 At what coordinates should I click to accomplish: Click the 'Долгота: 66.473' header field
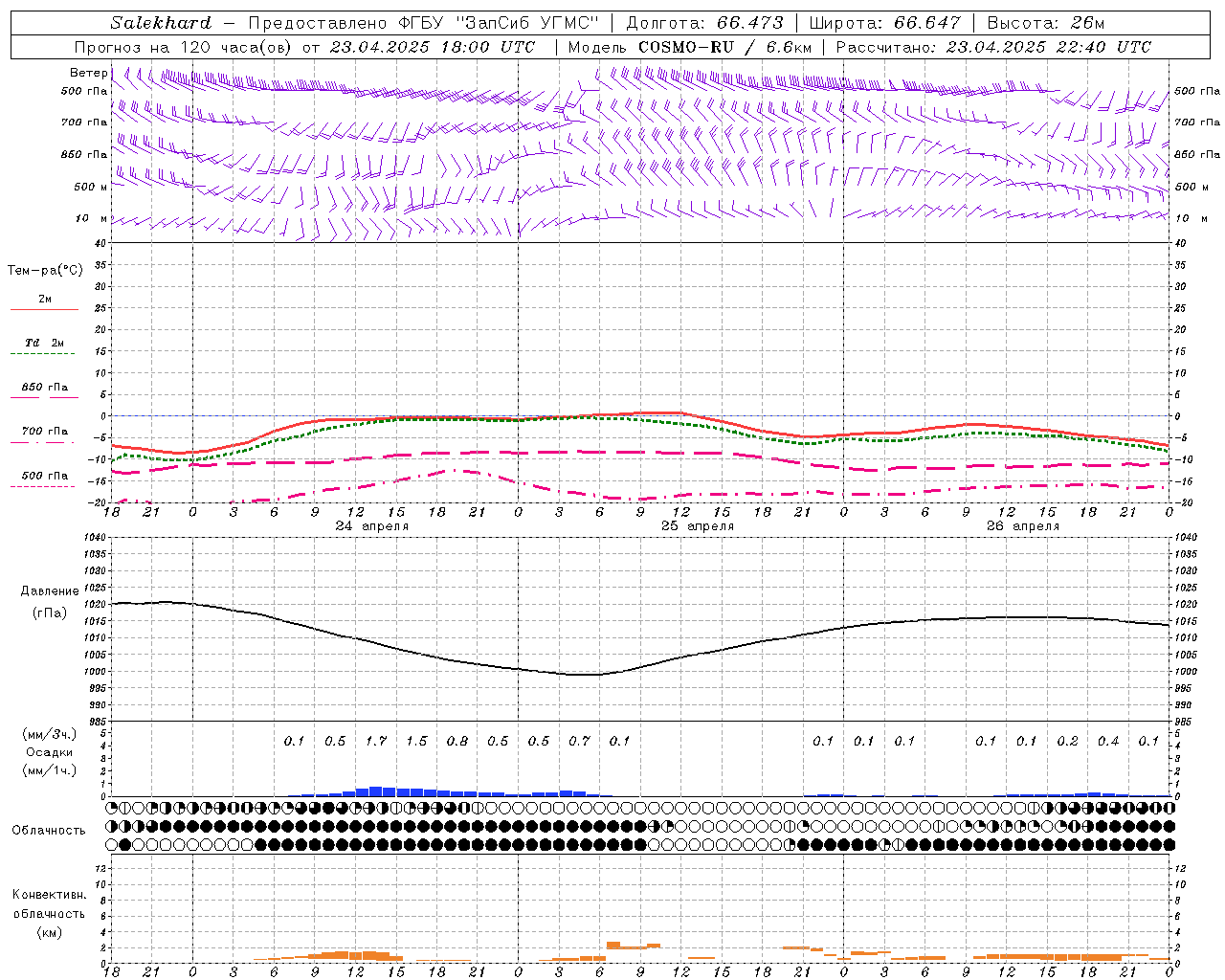(x=704, y=23)
